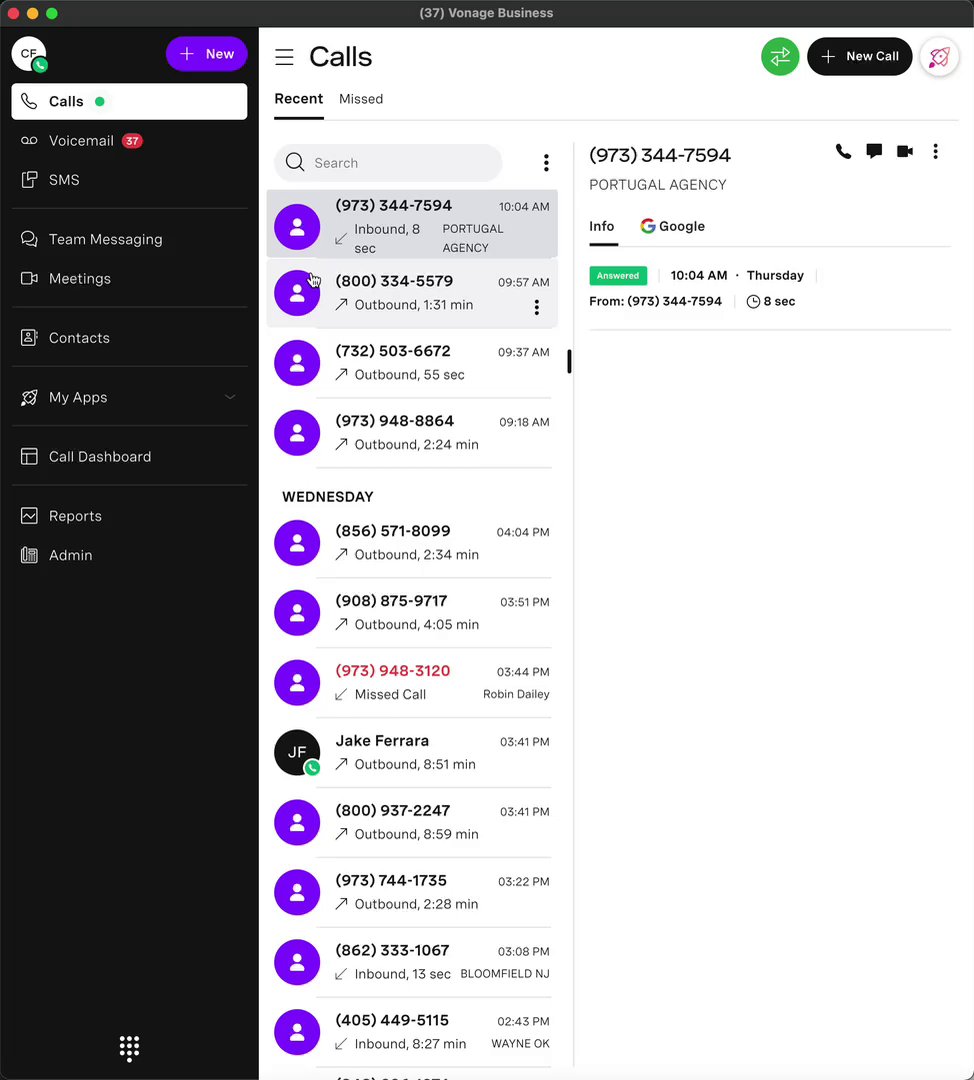Click avatar of (856) 571-8099 call
This screenshot has height=1080, width=974.
point(297,543)
